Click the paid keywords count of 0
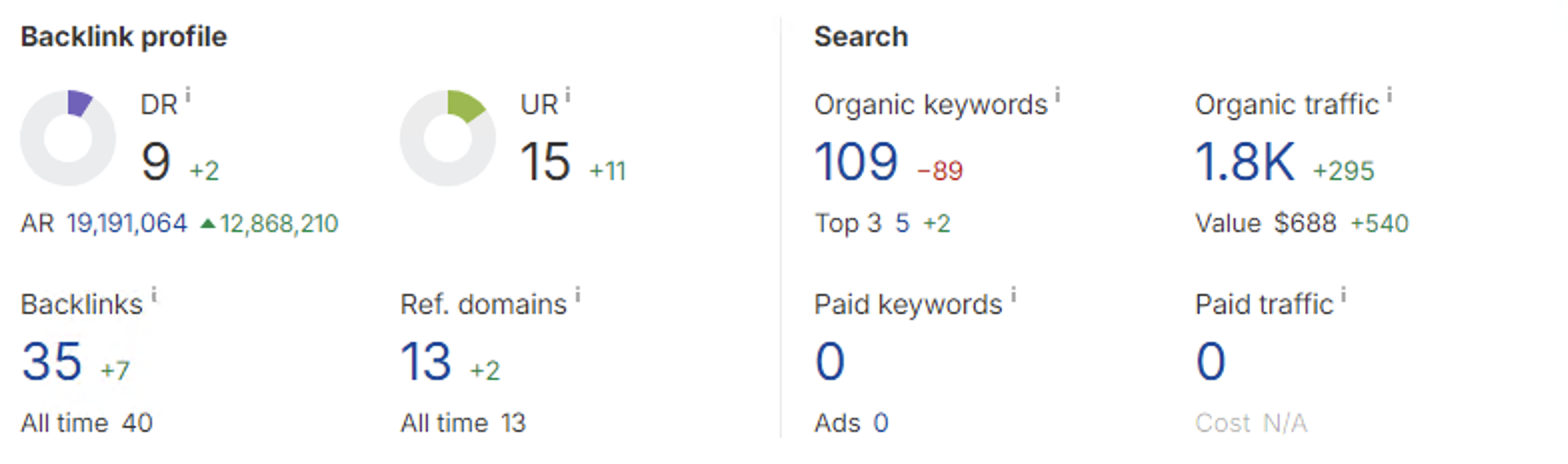 coord(830,361)
